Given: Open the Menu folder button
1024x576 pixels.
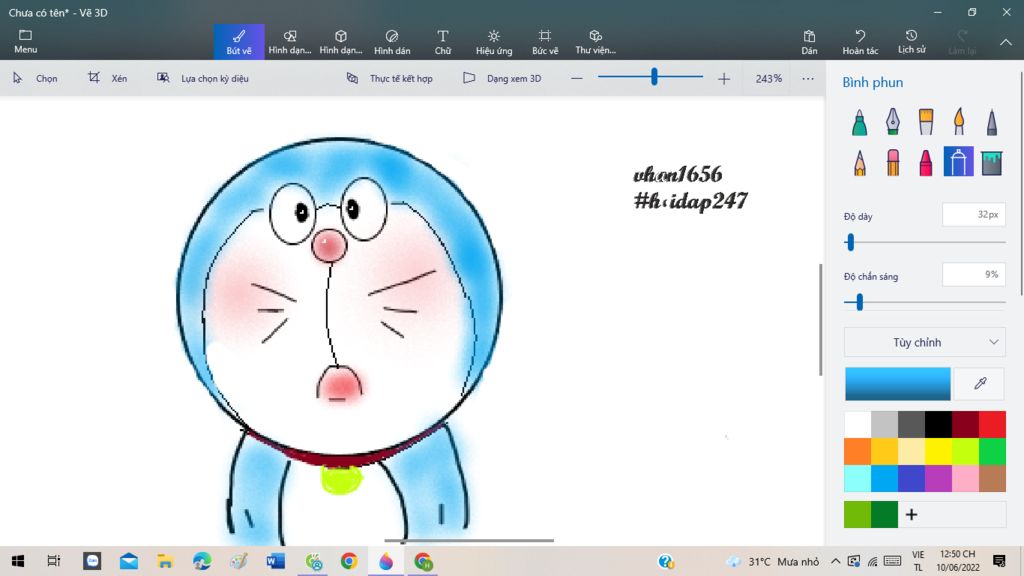Looking at the screenshot, I should (25, 41).
